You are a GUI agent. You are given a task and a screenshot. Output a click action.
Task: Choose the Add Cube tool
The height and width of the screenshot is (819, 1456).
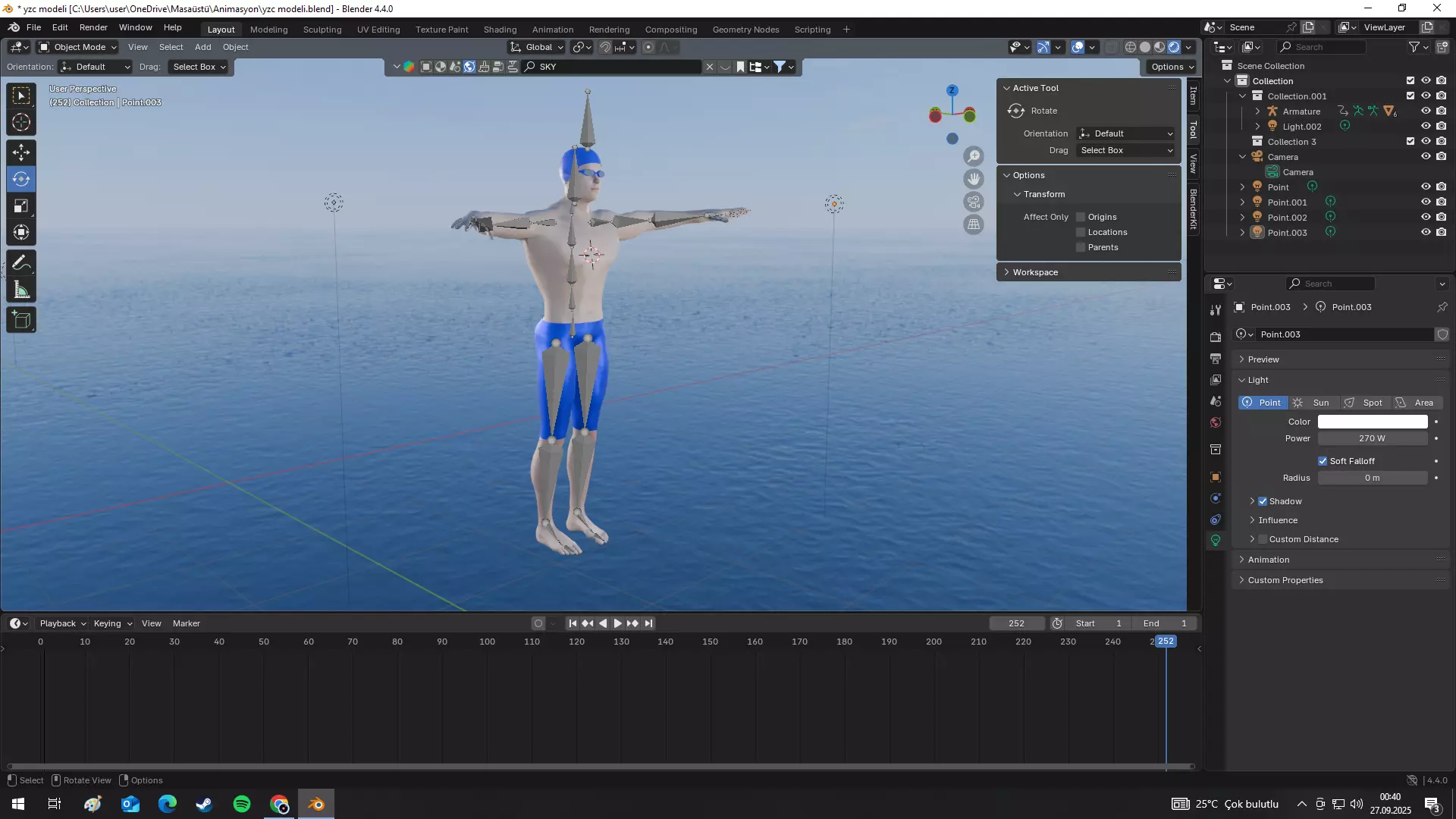(x=21, y=320)
